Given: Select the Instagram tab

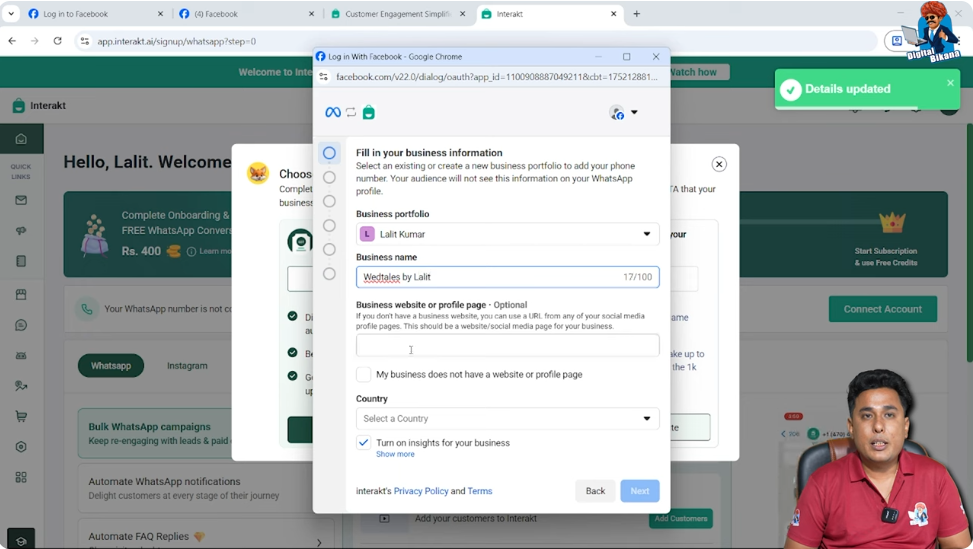Looking at the screenshot, I should click(187, 366).
